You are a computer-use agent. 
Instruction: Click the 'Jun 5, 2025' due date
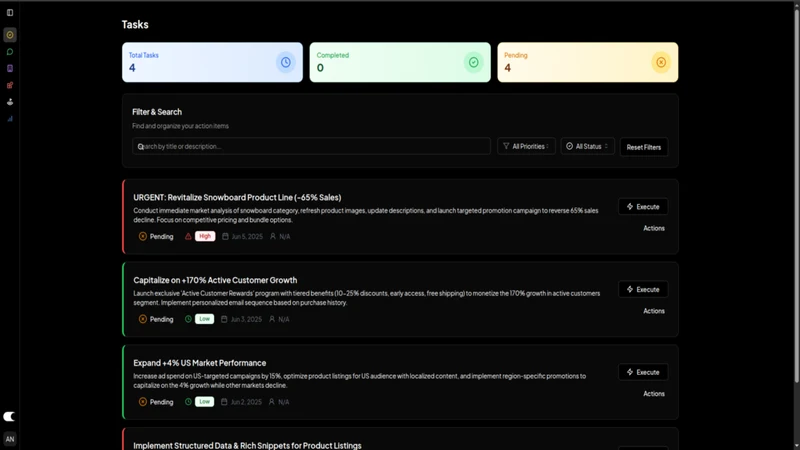tap(247, 237)
